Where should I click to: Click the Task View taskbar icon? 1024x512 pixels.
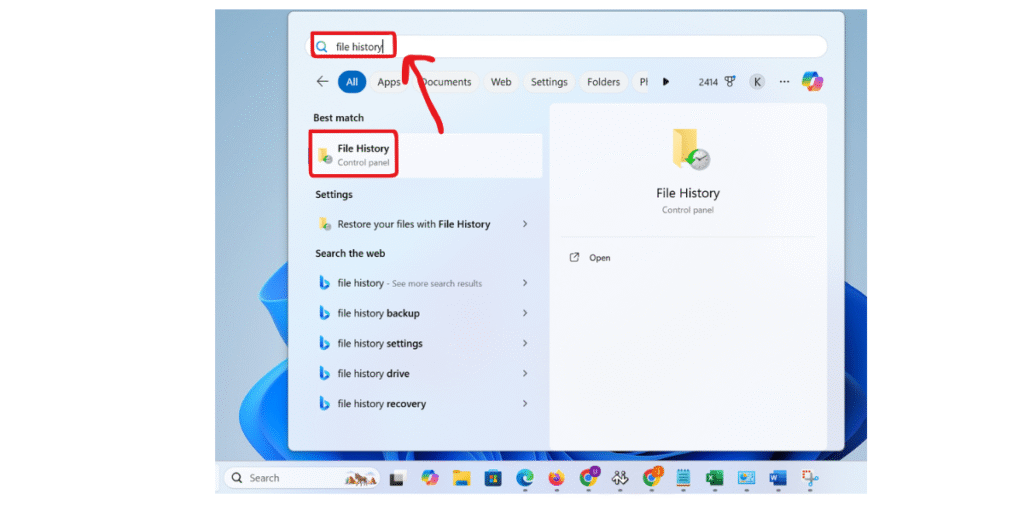396,479
